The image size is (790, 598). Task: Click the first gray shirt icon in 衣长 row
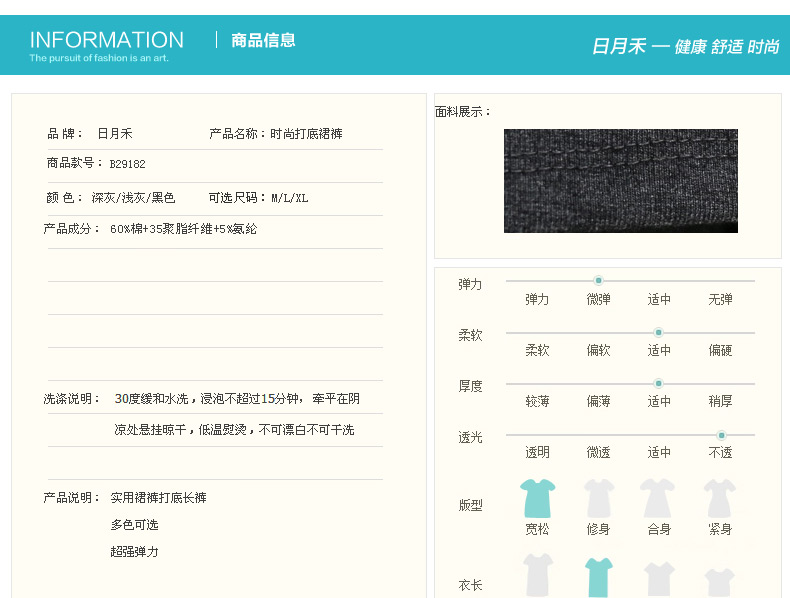[x=538, y=575]
